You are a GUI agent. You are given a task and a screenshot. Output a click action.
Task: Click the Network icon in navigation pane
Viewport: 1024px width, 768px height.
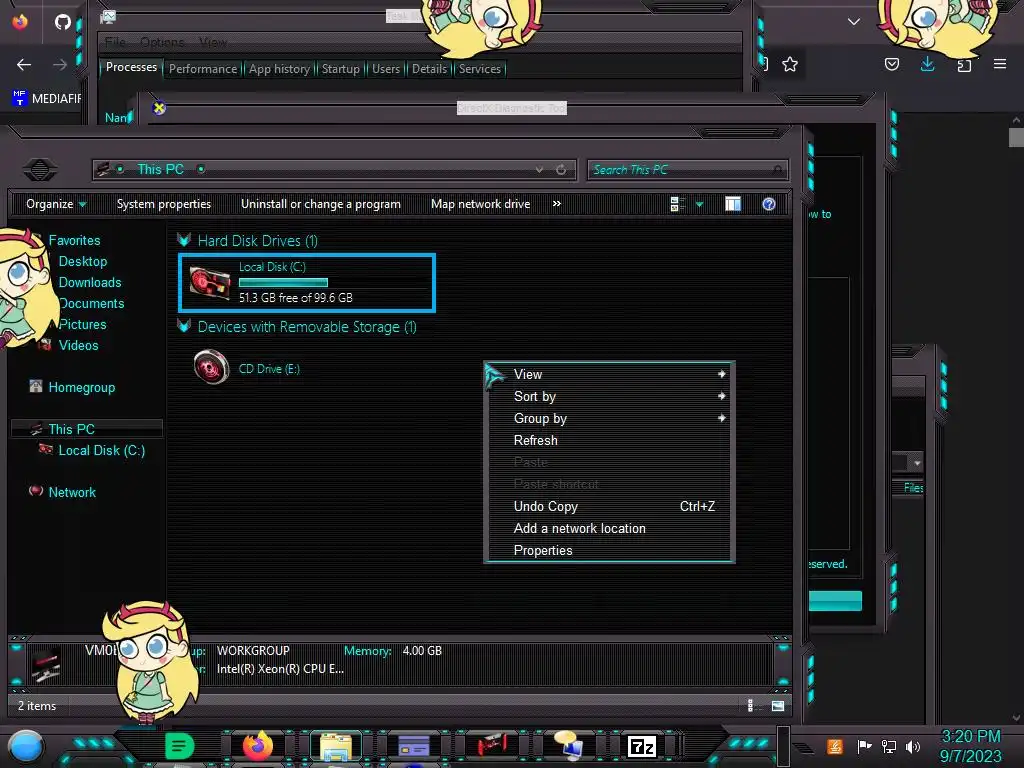click(36, 490)
